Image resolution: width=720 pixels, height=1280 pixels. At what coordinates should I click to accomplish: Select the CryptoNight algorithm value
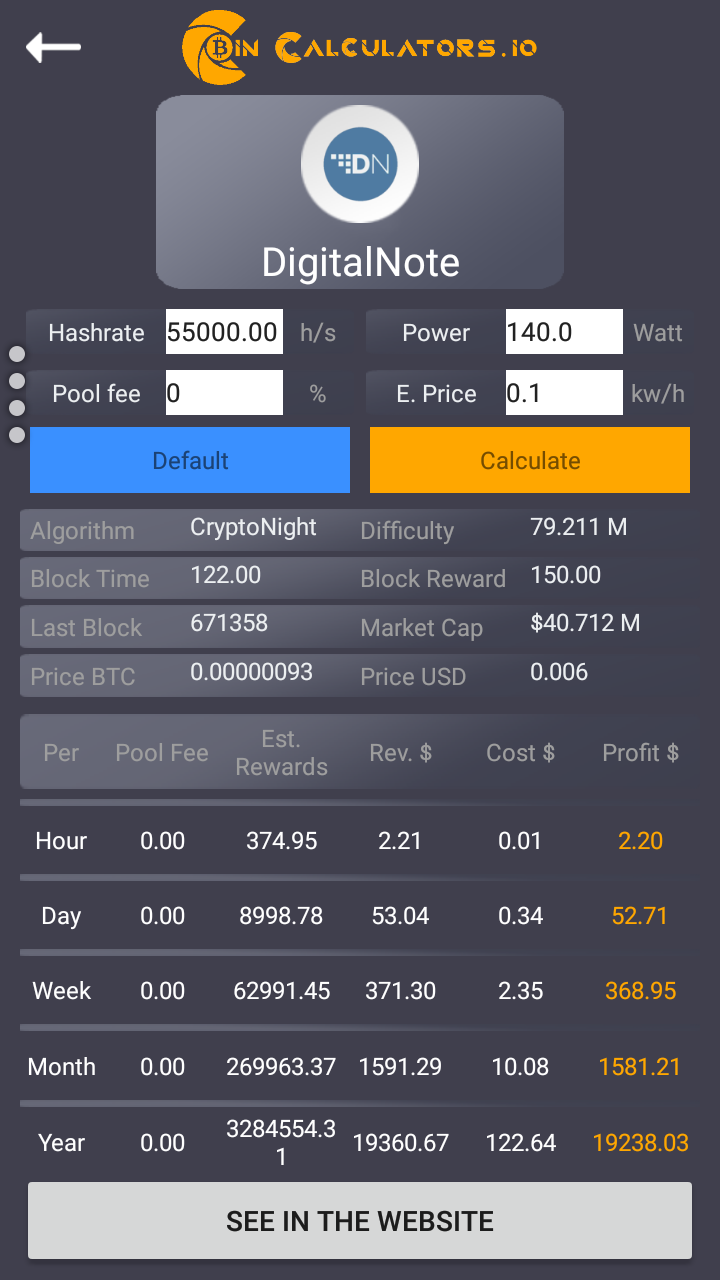pyautogui.click(x=253, y=528)
